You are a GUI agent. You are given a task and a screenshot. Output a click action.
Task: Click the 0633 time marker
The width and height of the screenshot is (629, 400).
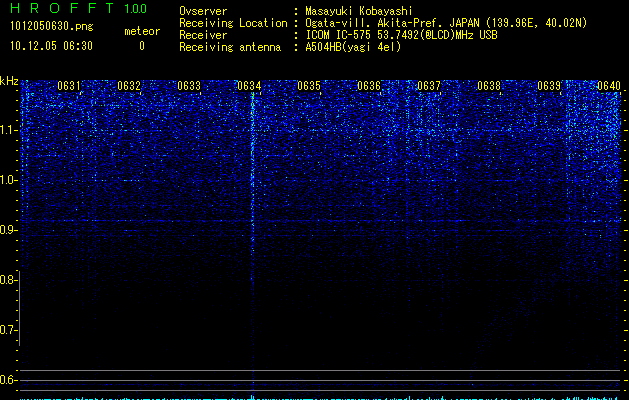tap(189, 86)
